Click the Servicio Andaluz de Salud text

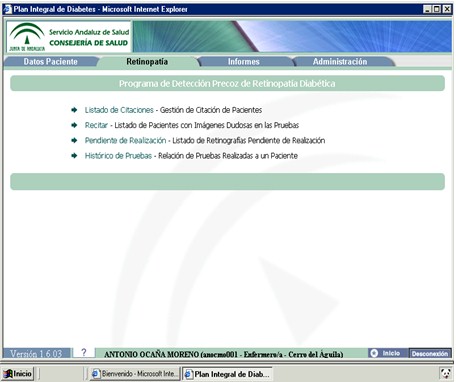(x=89, y=32)
